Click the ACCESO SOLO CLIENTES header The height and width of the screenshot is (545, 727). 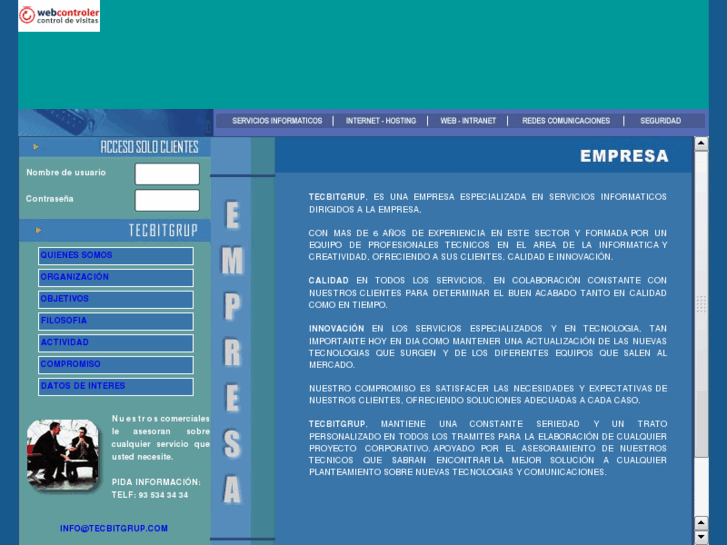click(x=149, y=147)
